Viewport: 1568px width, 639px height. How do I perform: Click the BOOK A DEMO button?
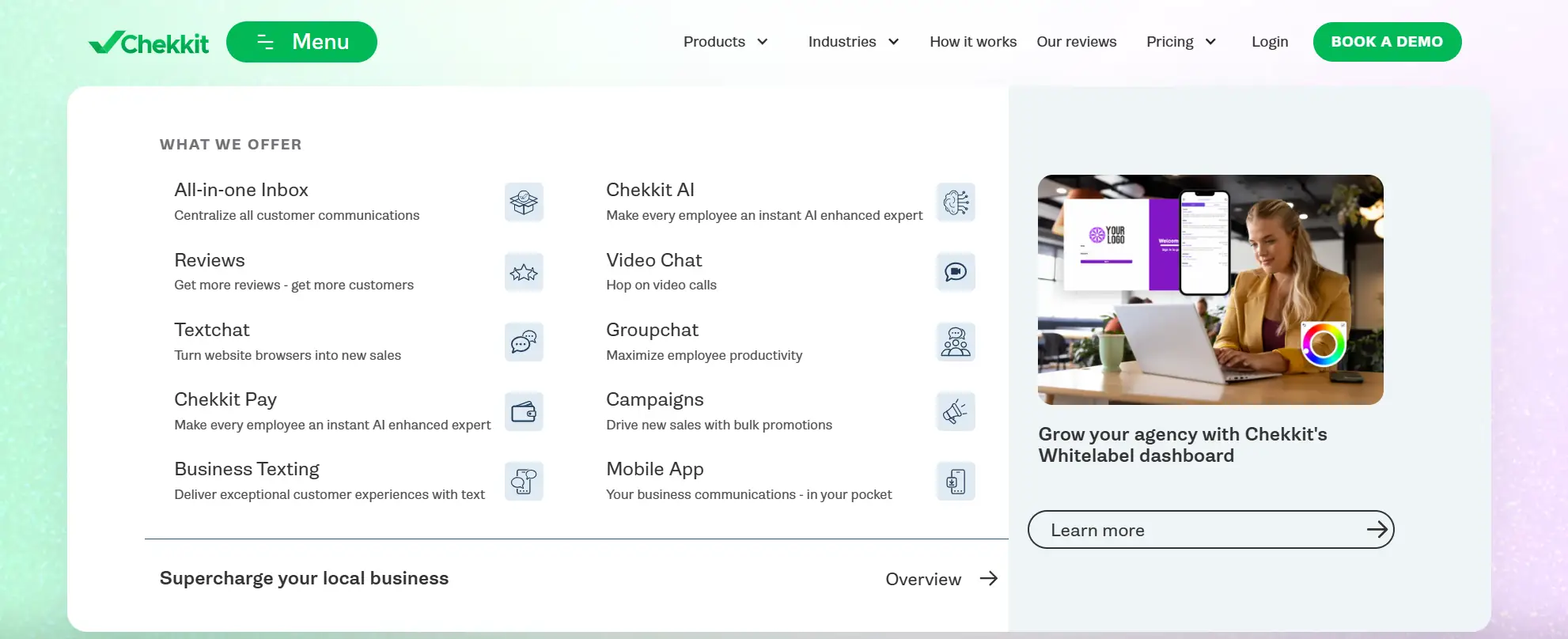[1387, 42]
